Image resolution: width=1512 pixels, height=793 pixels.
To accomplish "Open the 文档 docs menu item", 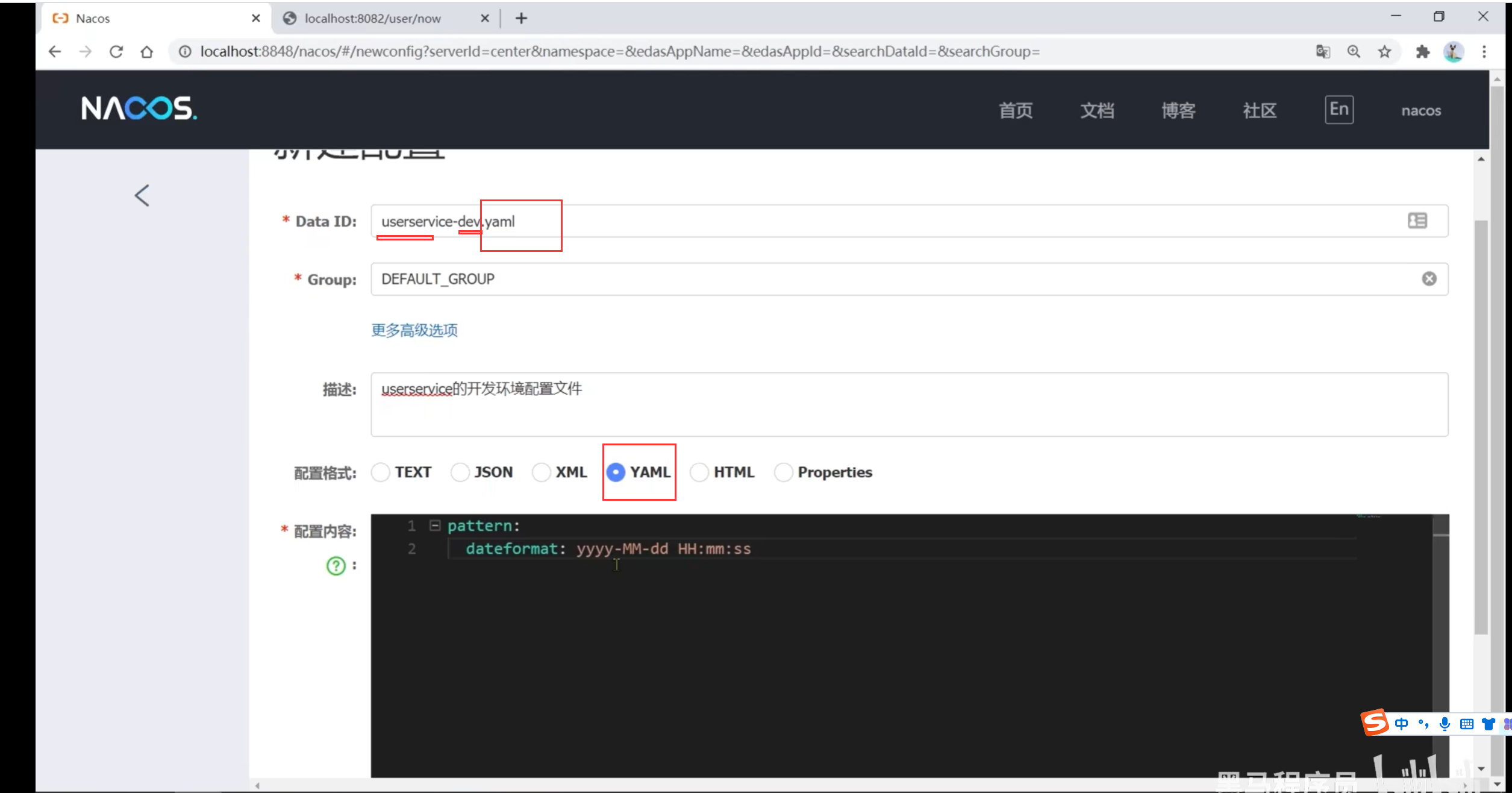I will (x=1097, y=110).
